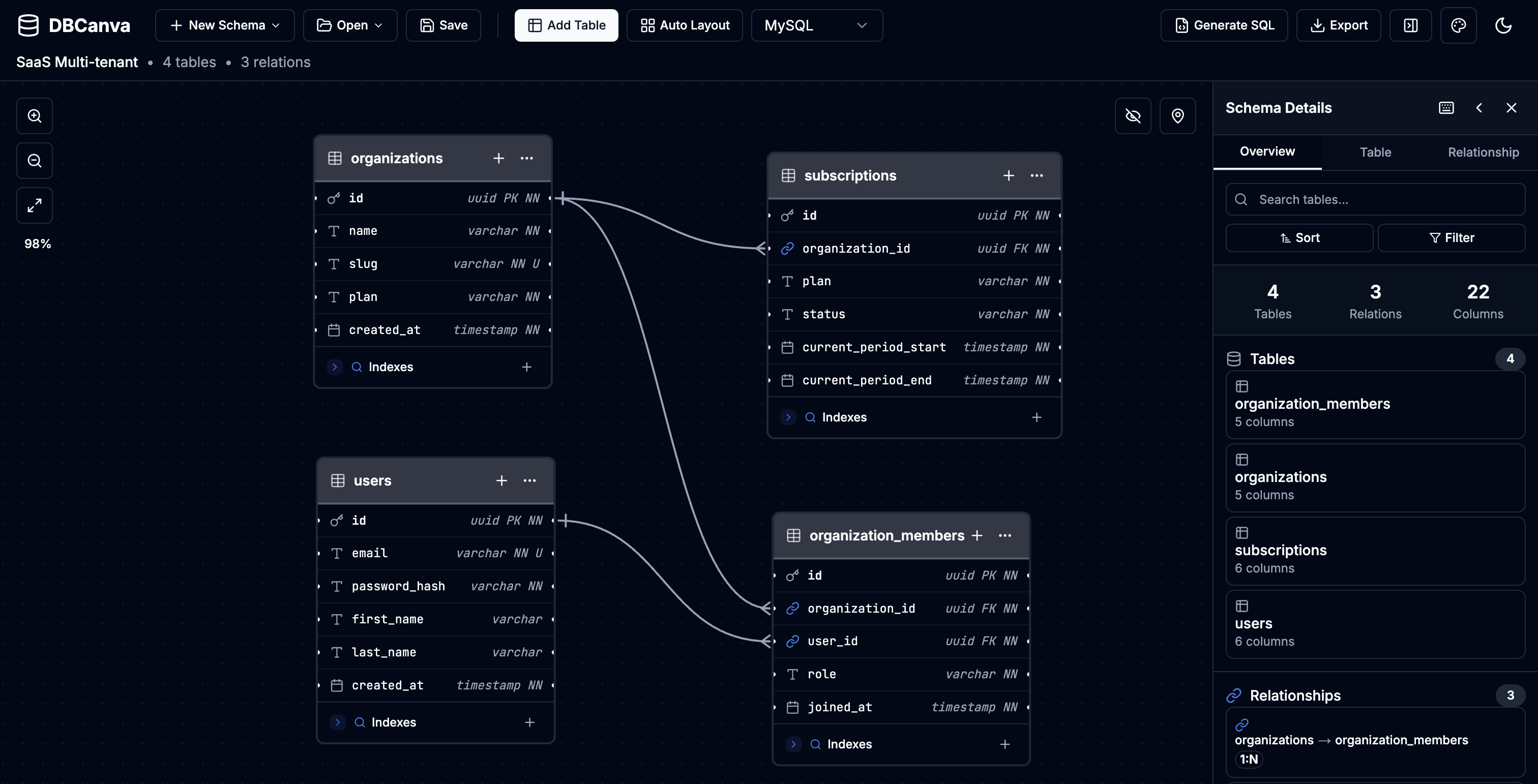
Task: Open the subscriptions table options menu
Action: click(x=1037, y=175)
